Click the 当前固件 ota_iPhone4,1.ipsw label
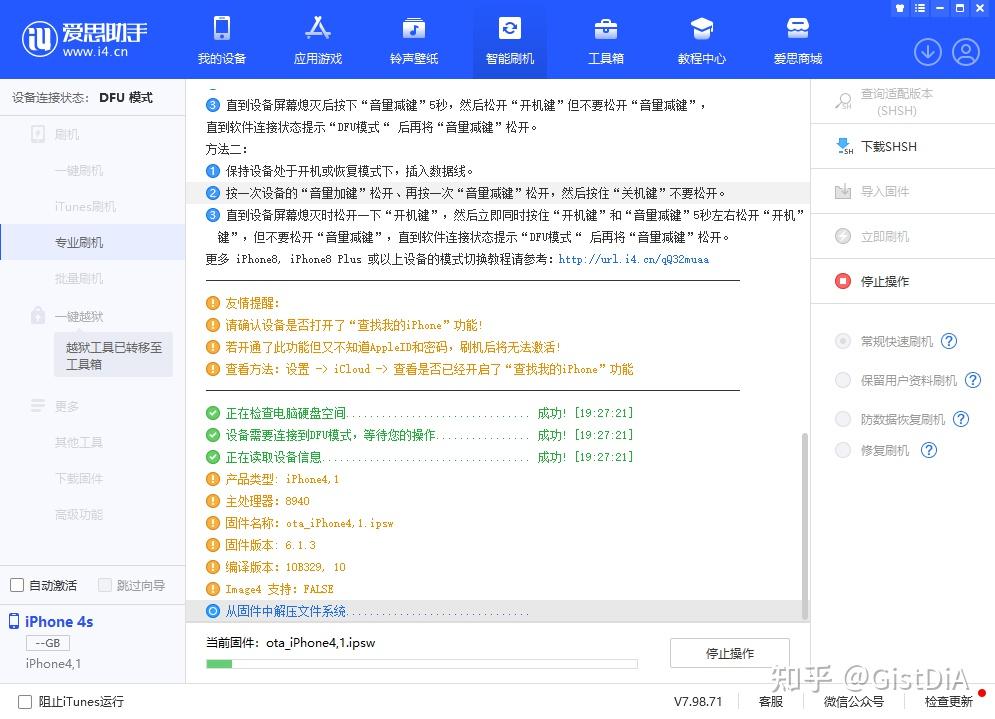Viewport: 995px width, 719px height. (291, 643)
